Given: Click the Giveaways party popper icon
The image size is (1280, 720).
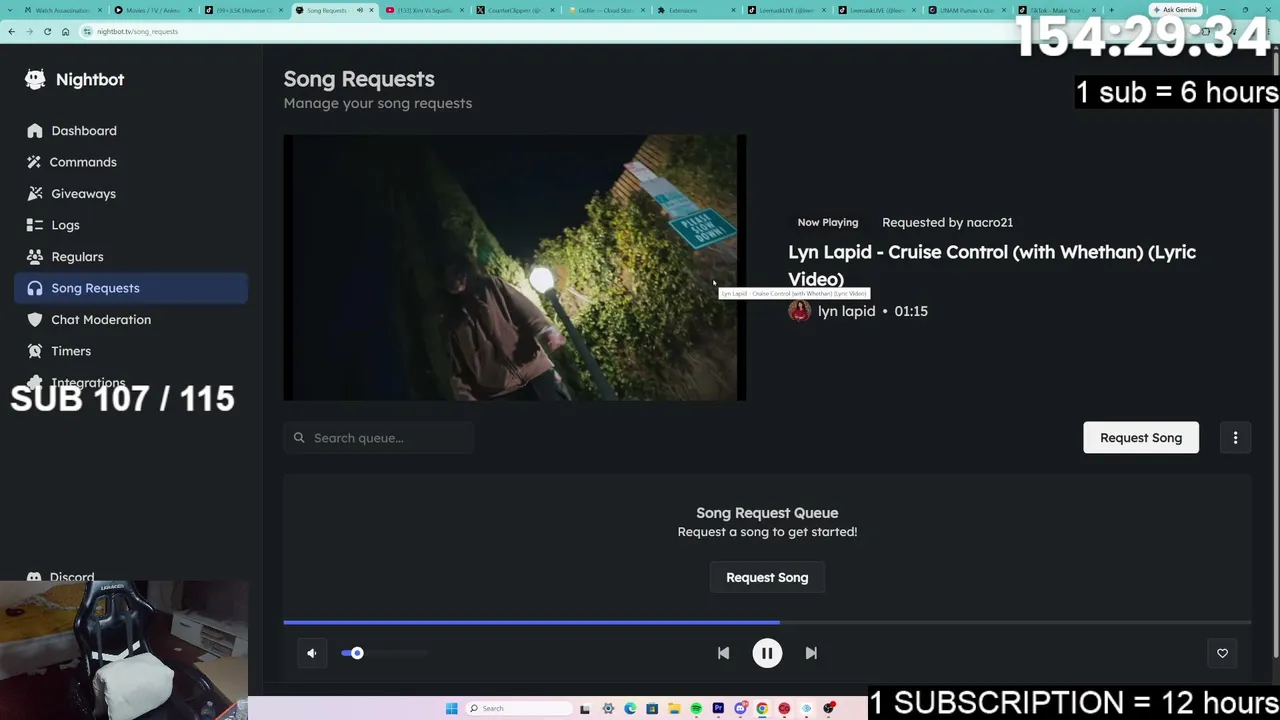Looking at the screenshot, I should (35, 194).
